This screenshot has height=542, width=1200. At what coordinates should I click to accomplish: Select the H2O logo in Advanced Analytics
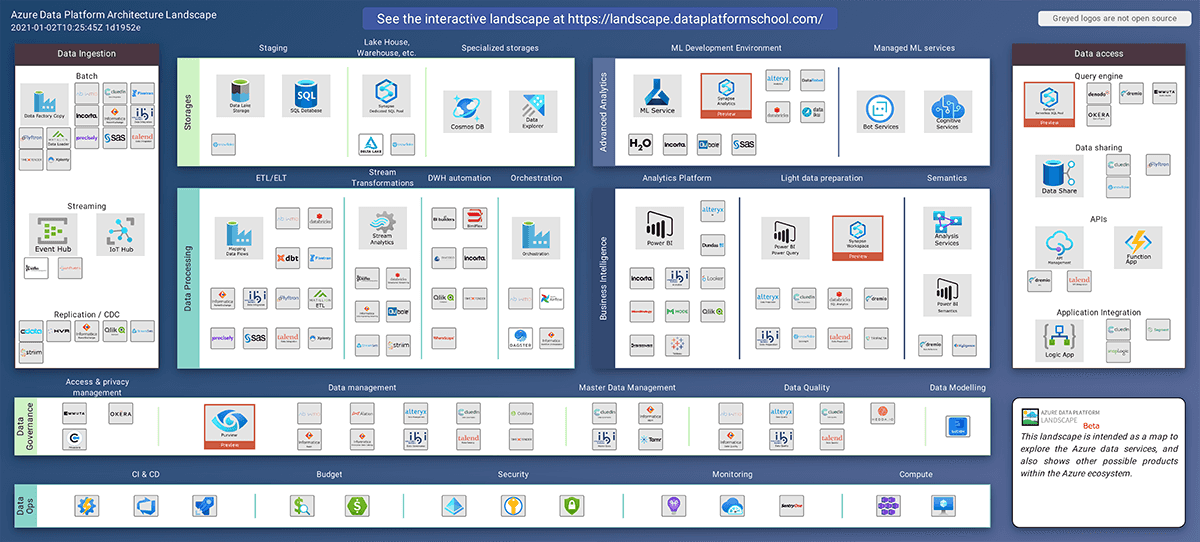coord(641,145)
